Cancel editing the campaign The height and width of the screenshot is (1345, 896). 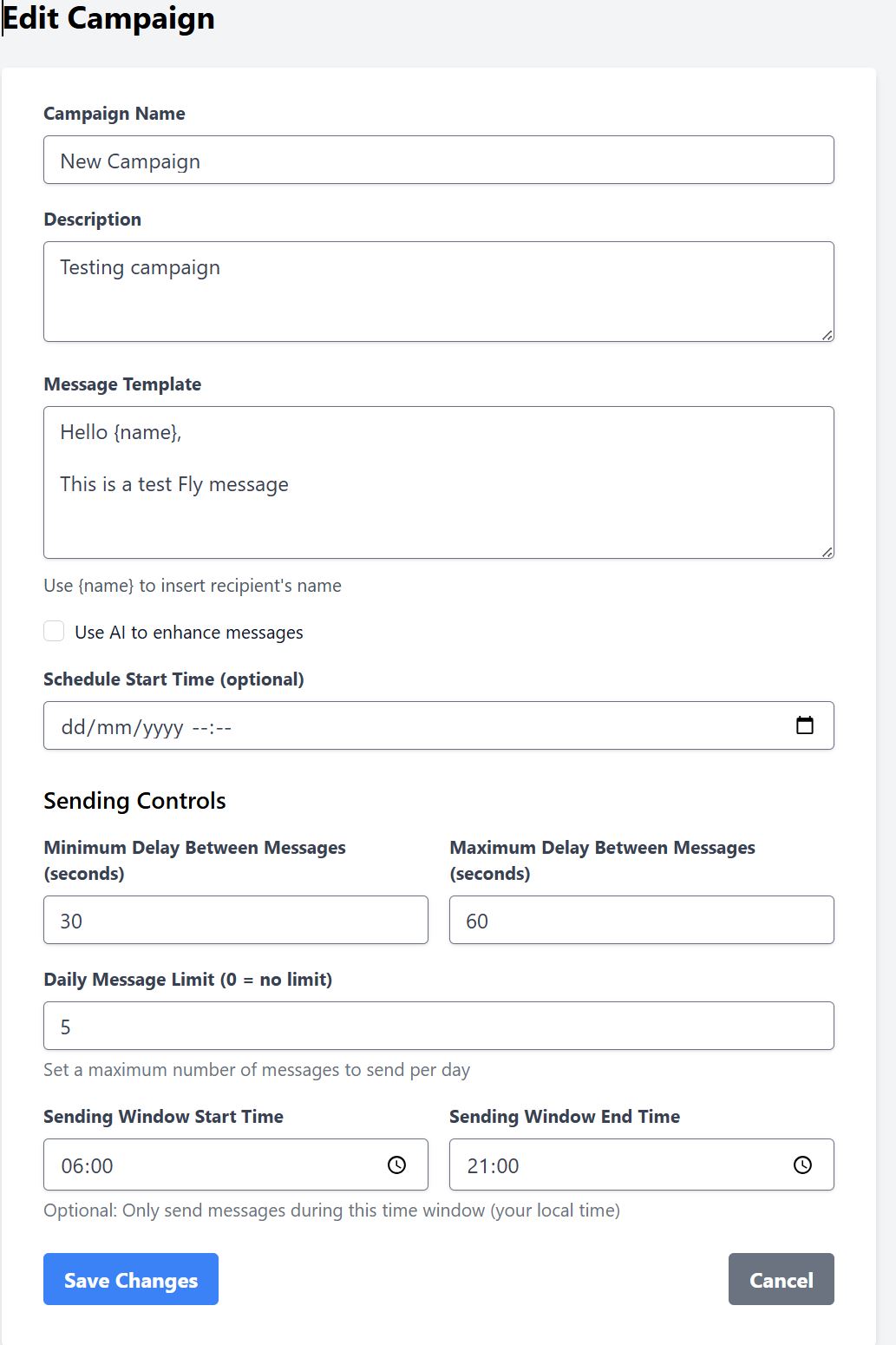781,1279
